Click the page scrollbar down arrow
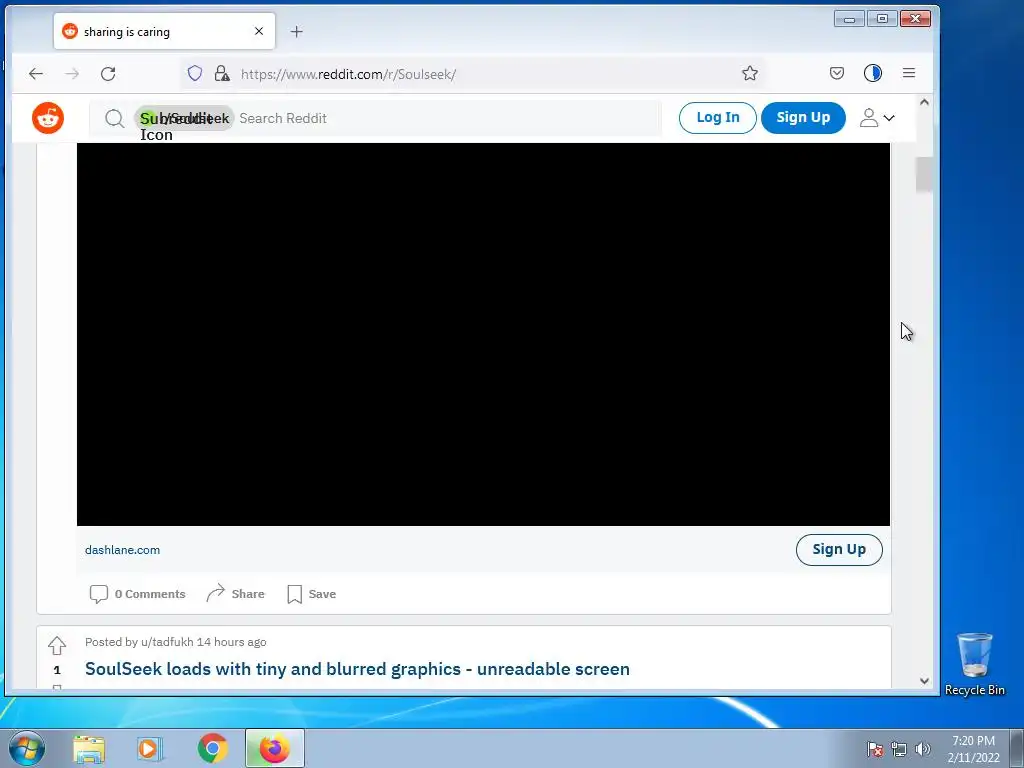Viewport: 1024px width, 768px height. [924, 680]
